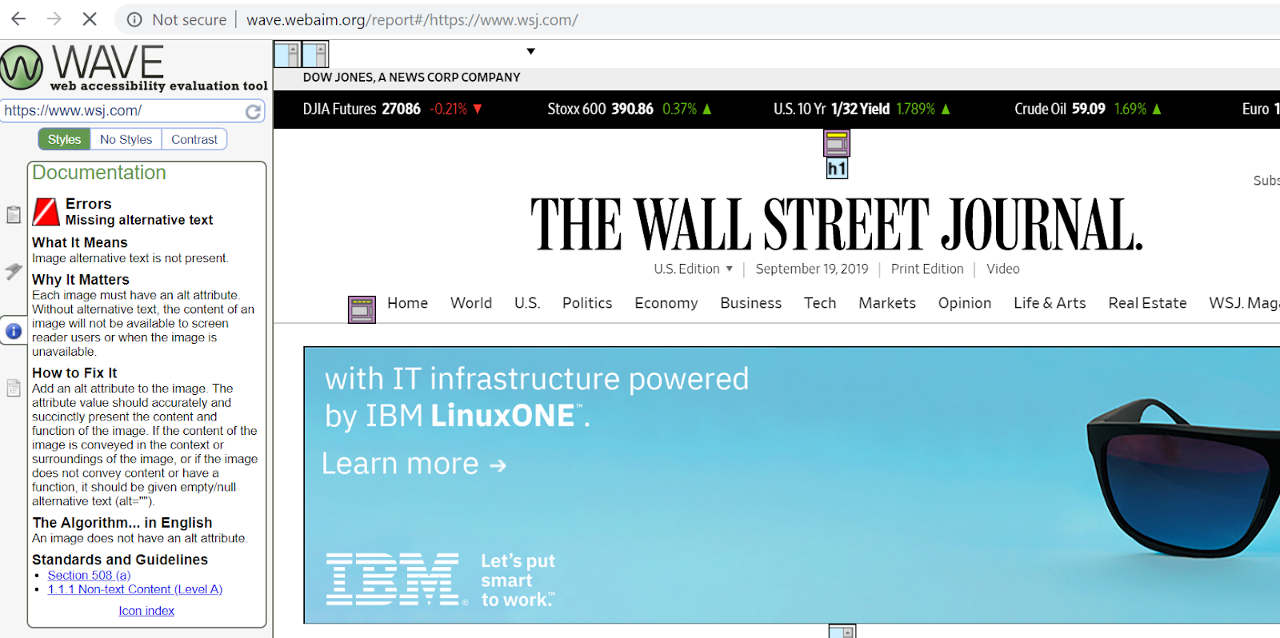Click the Print Edition link
The height and width of the screenshot is (638, 1280).
[927, 269]
